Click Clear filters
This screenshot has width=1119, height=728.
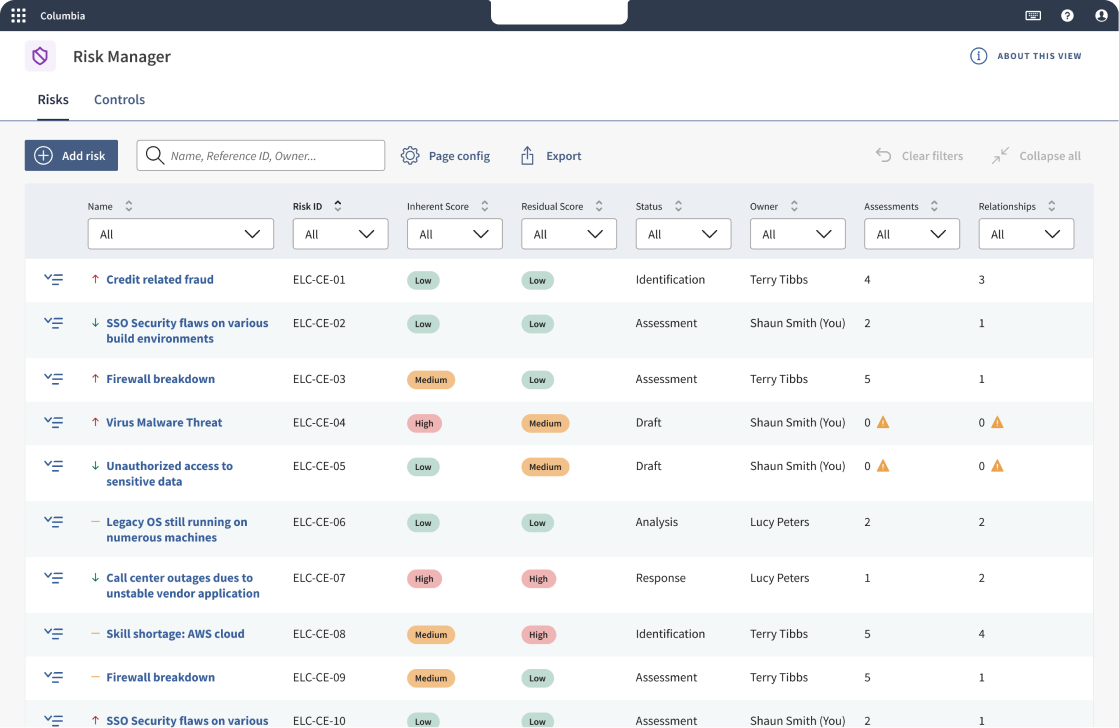coord(919,156)
